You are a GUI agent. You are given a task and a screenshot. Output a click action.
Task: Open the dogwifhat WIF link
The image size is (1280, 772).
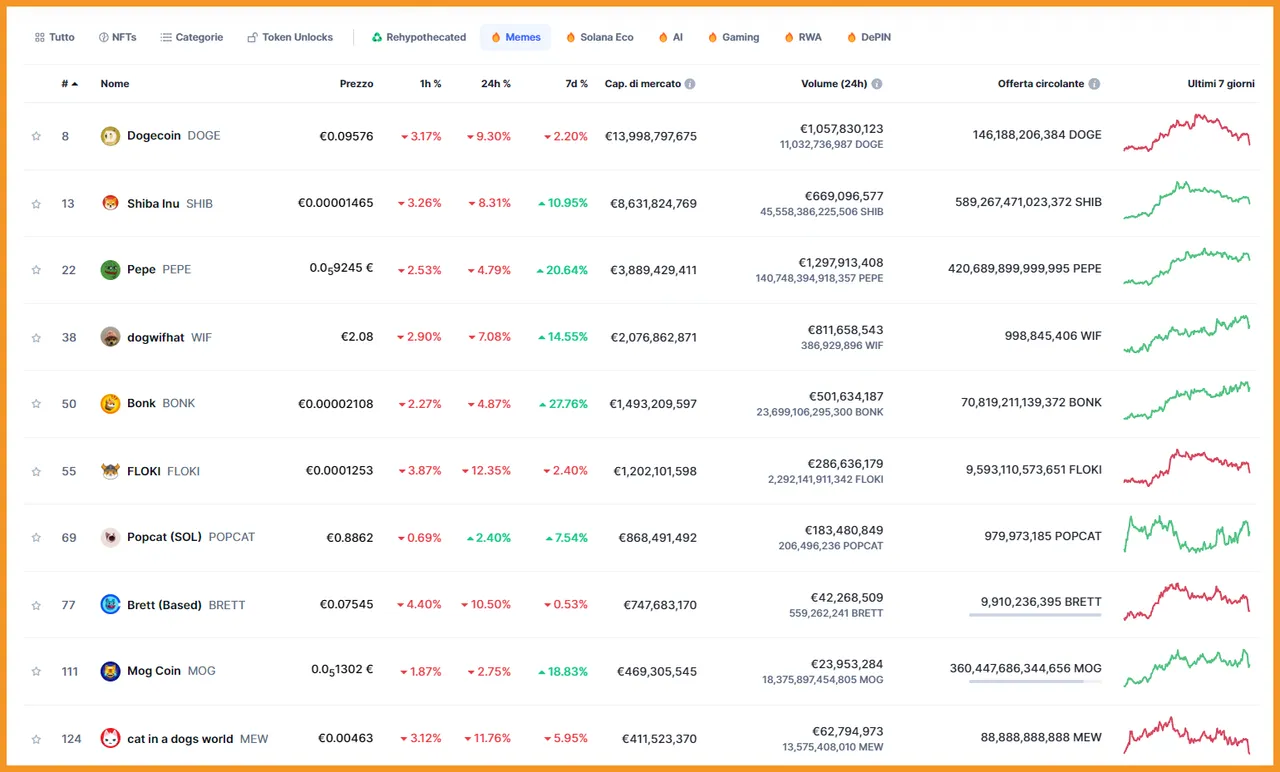169,337
